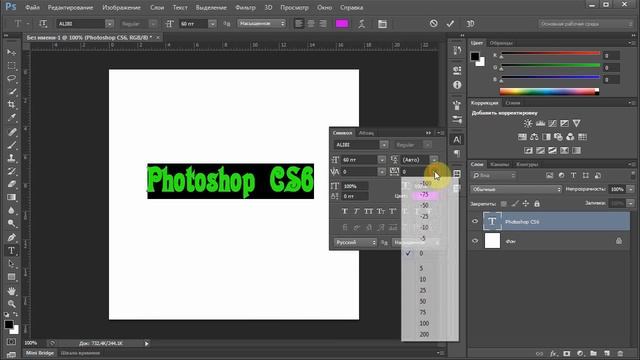This screenshot has height=360, width=640.
Task: Hide the Photoshop CS6 text layer
Action: coord(475,221)
